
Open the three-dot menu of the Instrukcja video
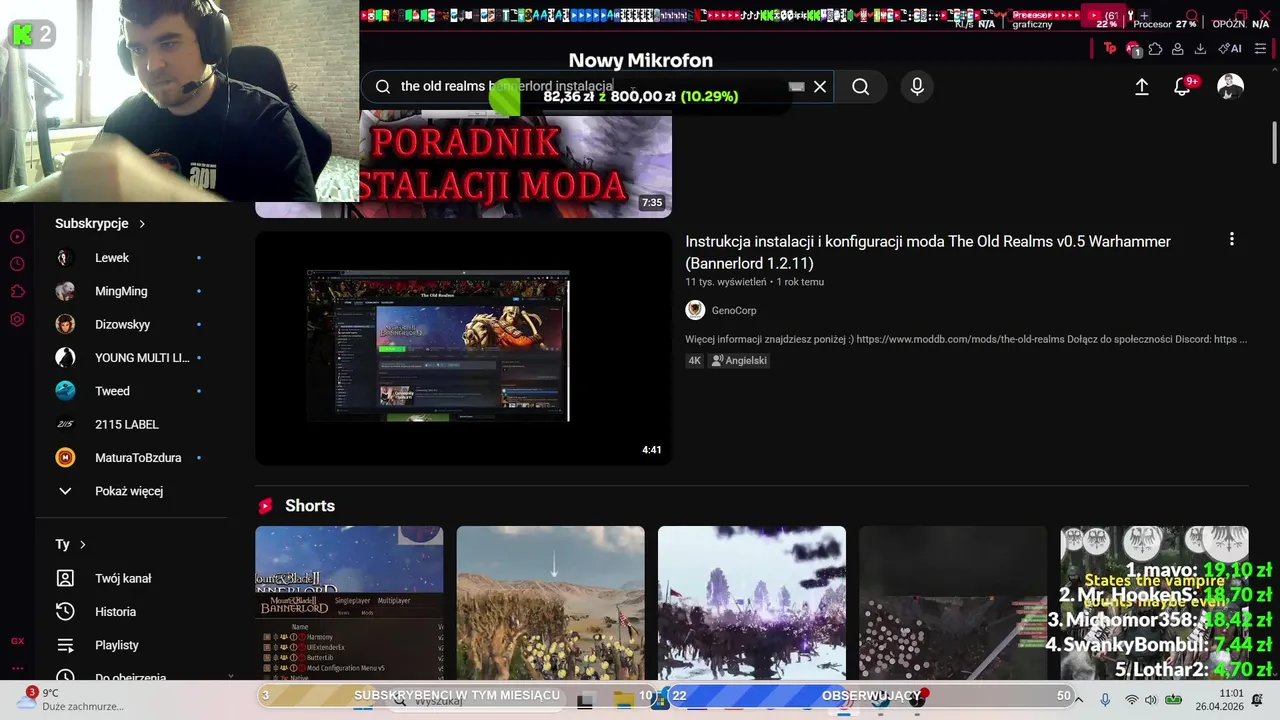1231,239
